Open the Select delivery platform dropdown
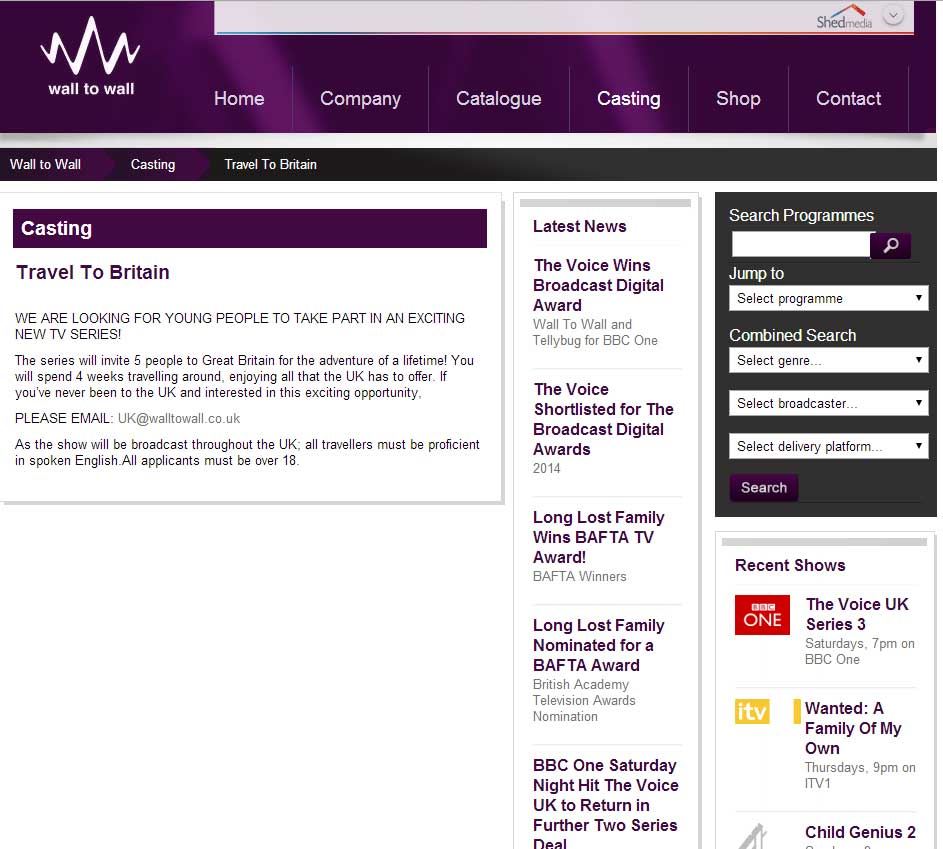The image size is (943, 849). point(828,446)
